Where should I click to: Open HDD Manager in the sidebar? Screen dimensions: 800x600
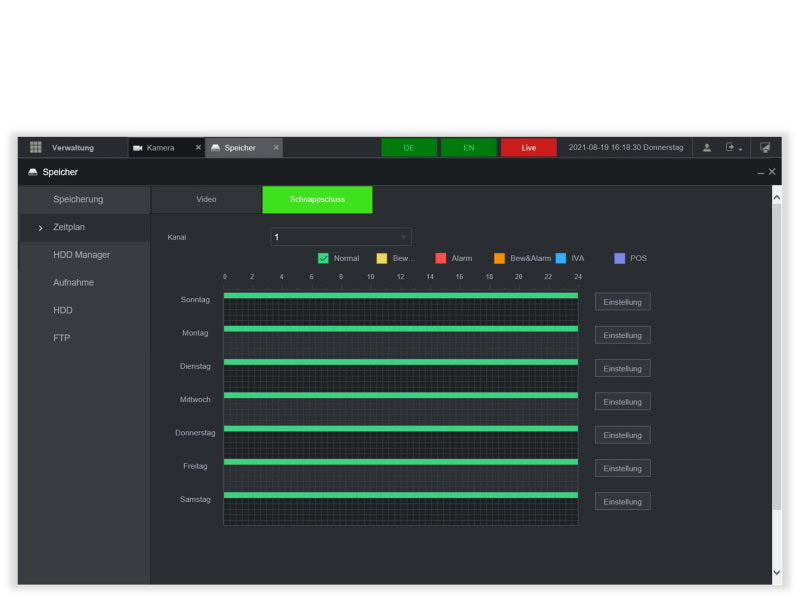click(x=81, y=255)
